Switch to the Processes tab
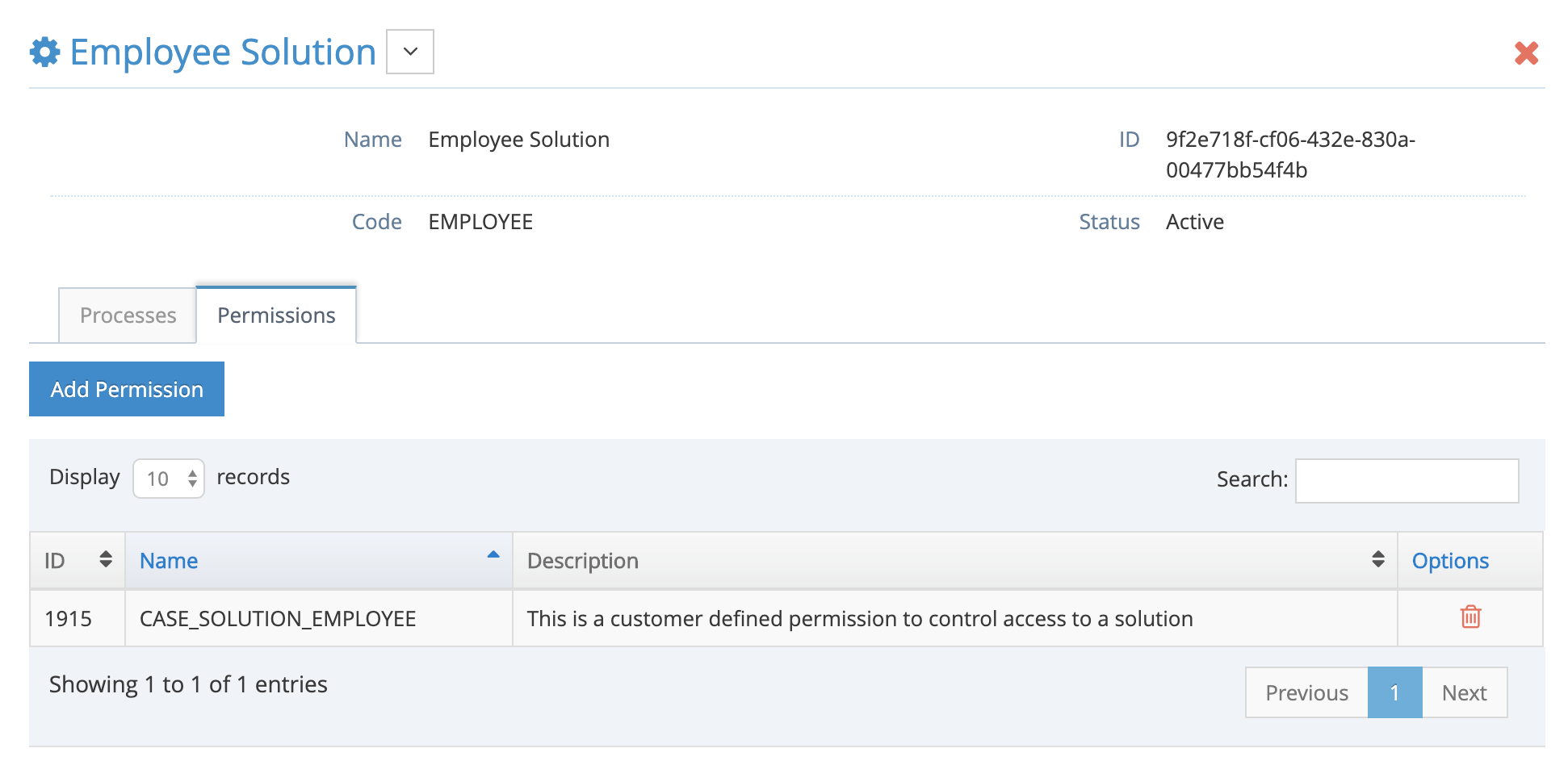 [x=128, y=316]
